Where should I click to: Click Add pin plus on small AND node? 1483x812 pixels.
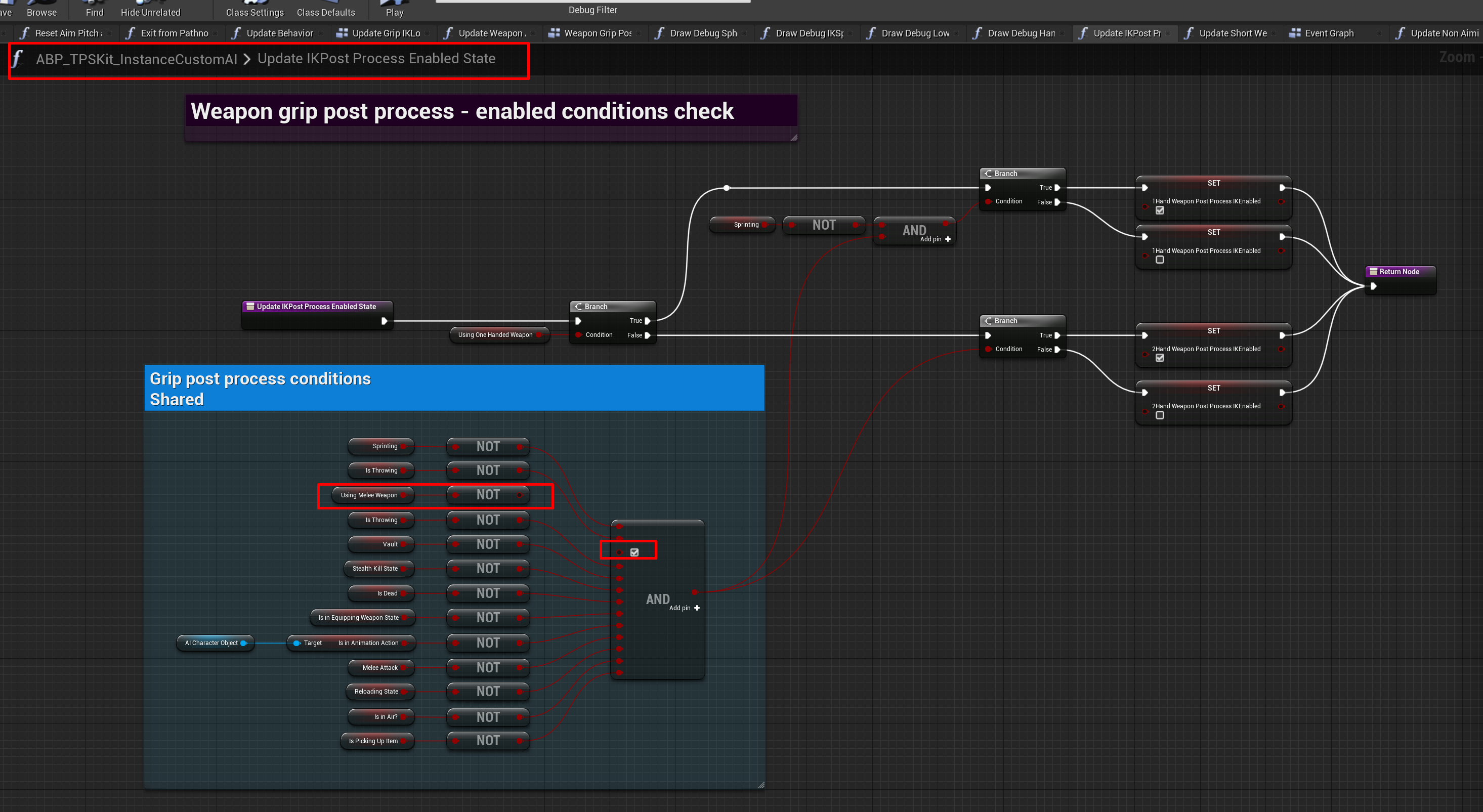click(948, 239)
